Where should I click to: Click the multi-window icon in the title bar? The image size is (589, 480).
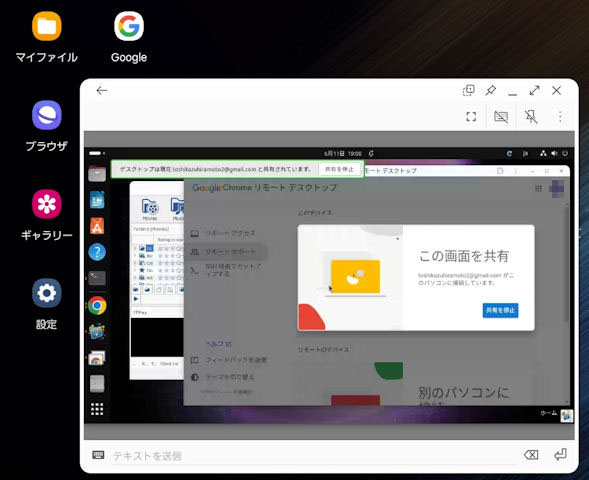point(468,91)
